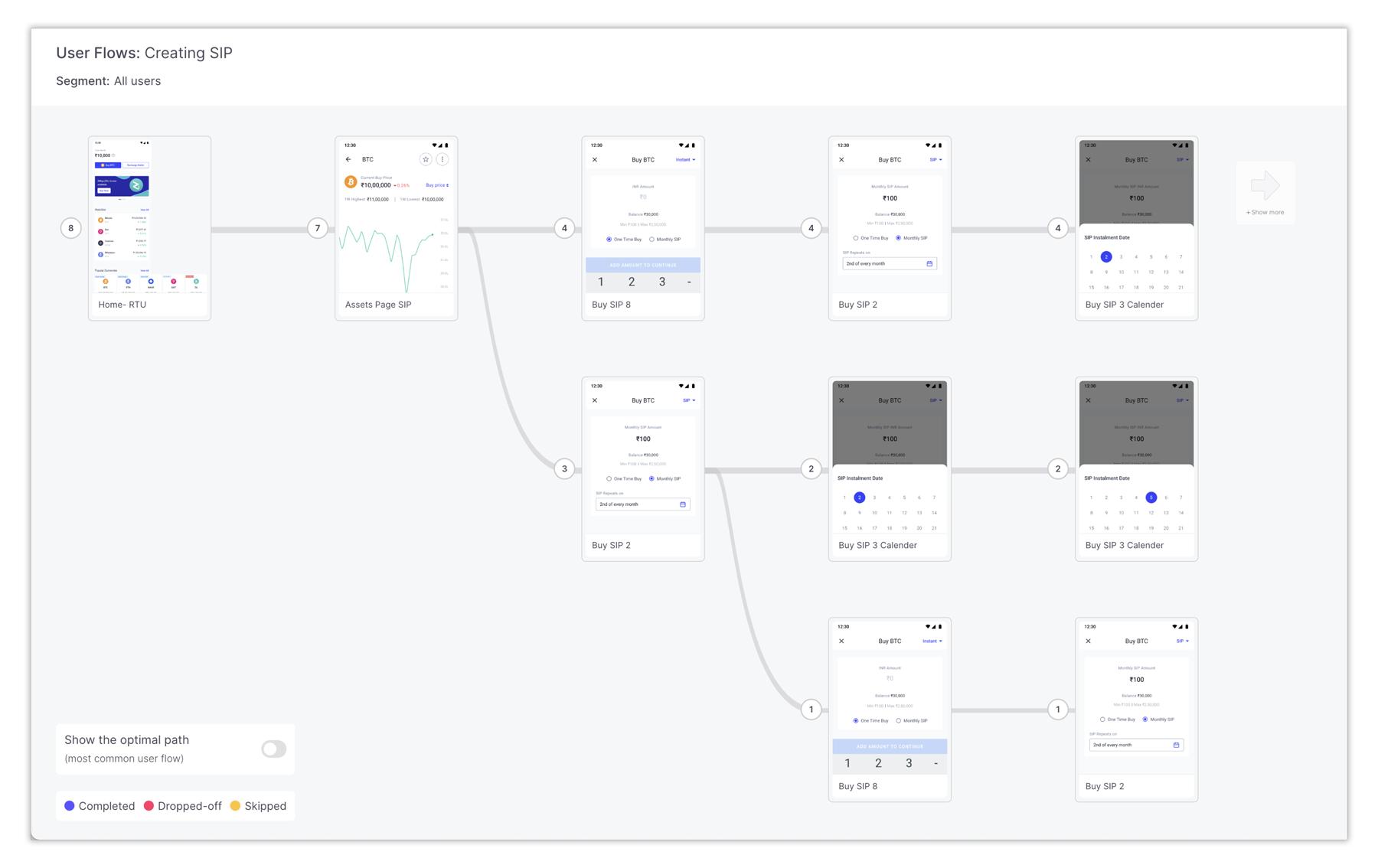Open the Assets Page SIP screen thumbnail
The width and height of the screenshot is (1378, 868).
pos(396,228)
